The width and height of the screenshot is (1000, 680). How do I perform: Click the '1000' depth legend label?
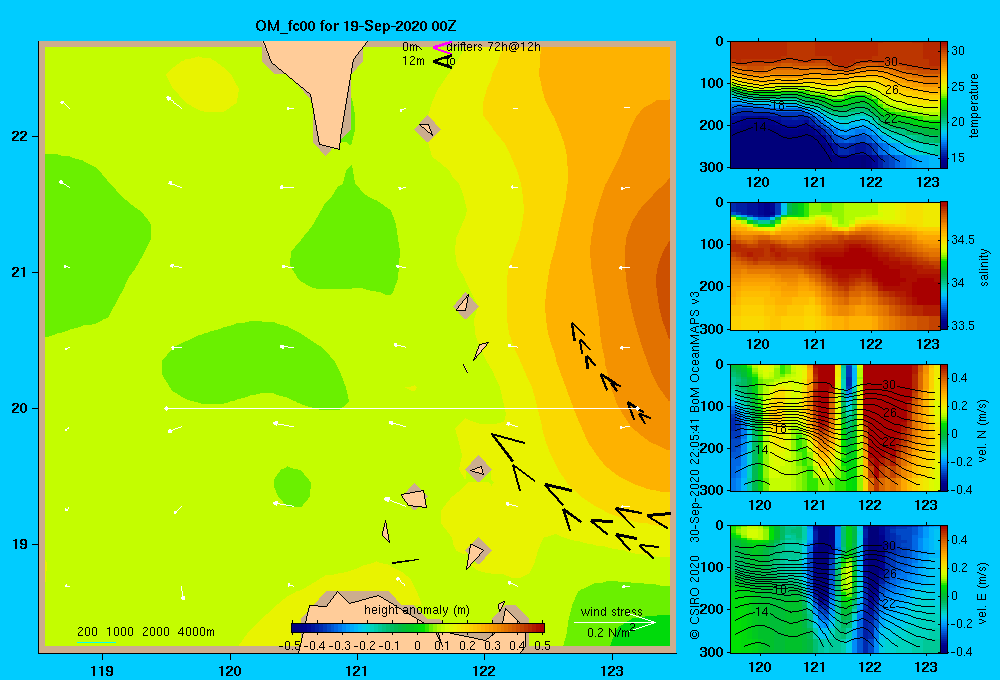(x=120, y=632)
